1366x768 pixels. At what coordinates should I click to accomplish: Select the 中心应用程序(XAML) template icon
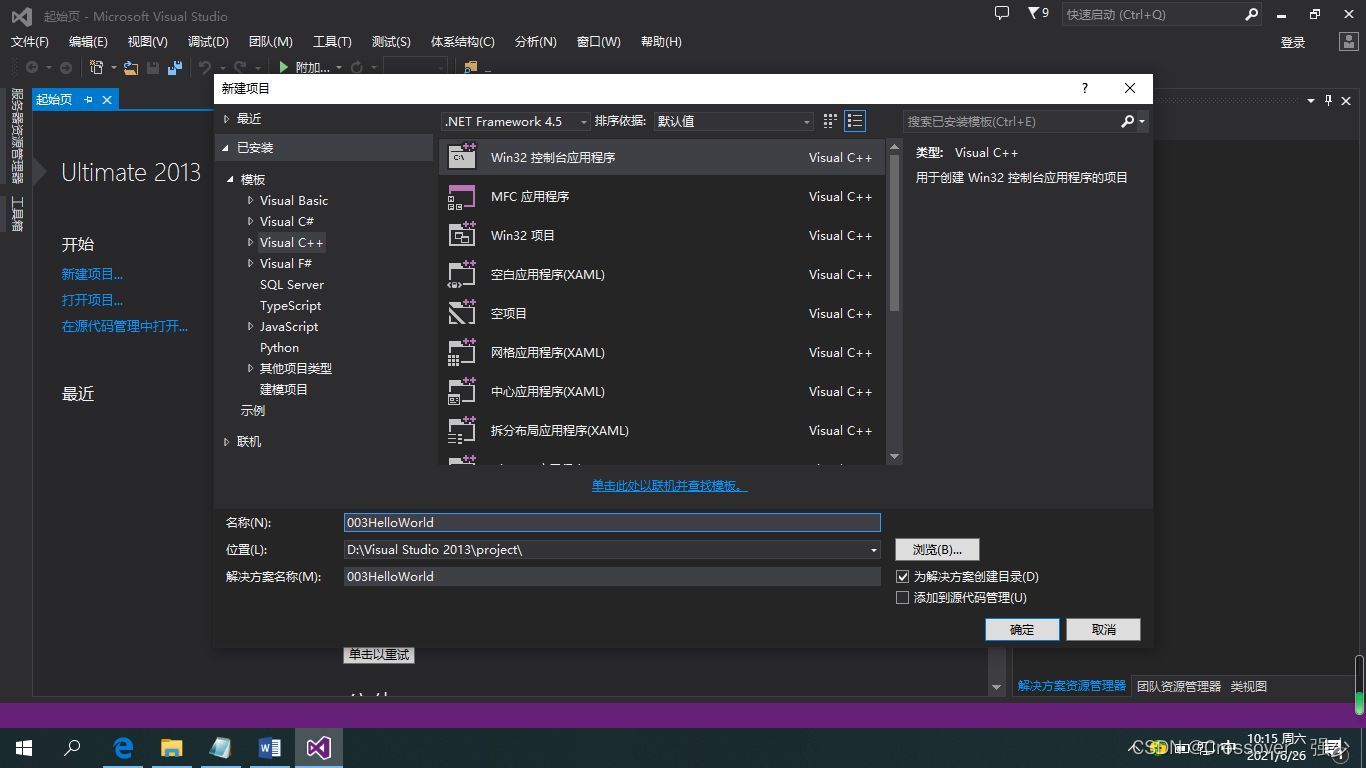coord(461,391)
